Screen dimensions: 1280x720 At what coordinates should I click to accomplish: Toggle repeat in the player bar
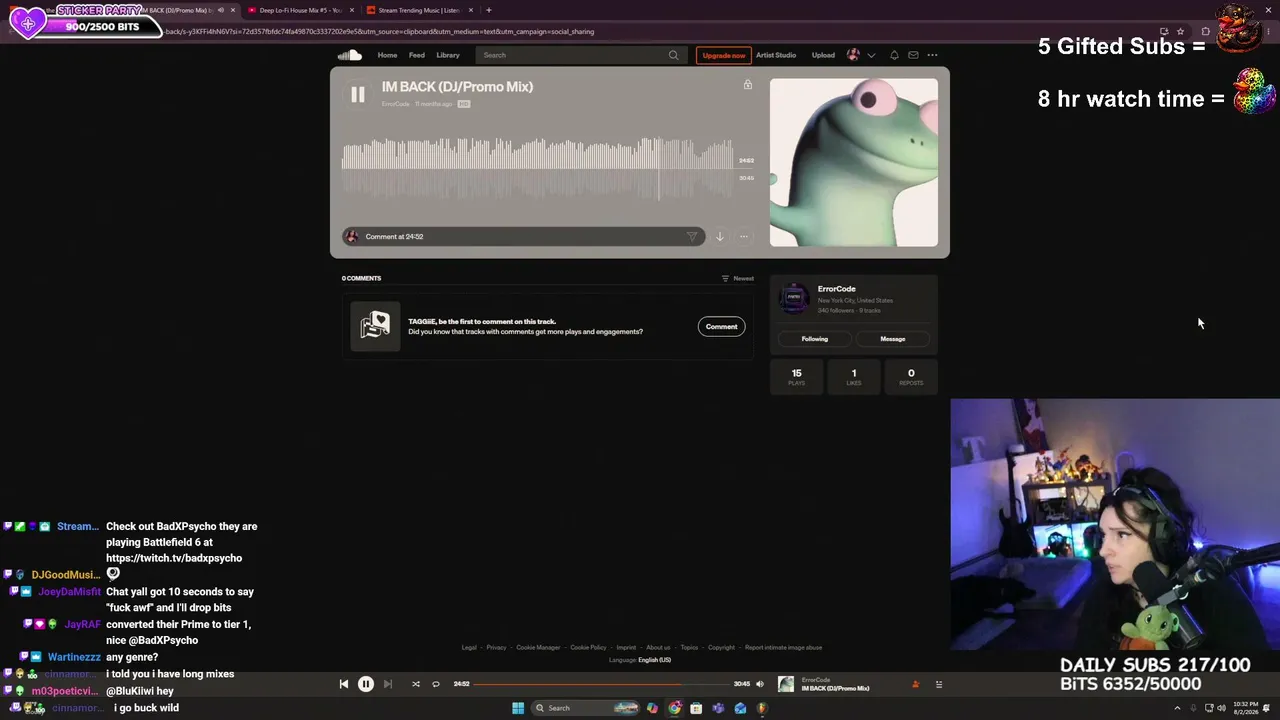(x=436, y=684)
